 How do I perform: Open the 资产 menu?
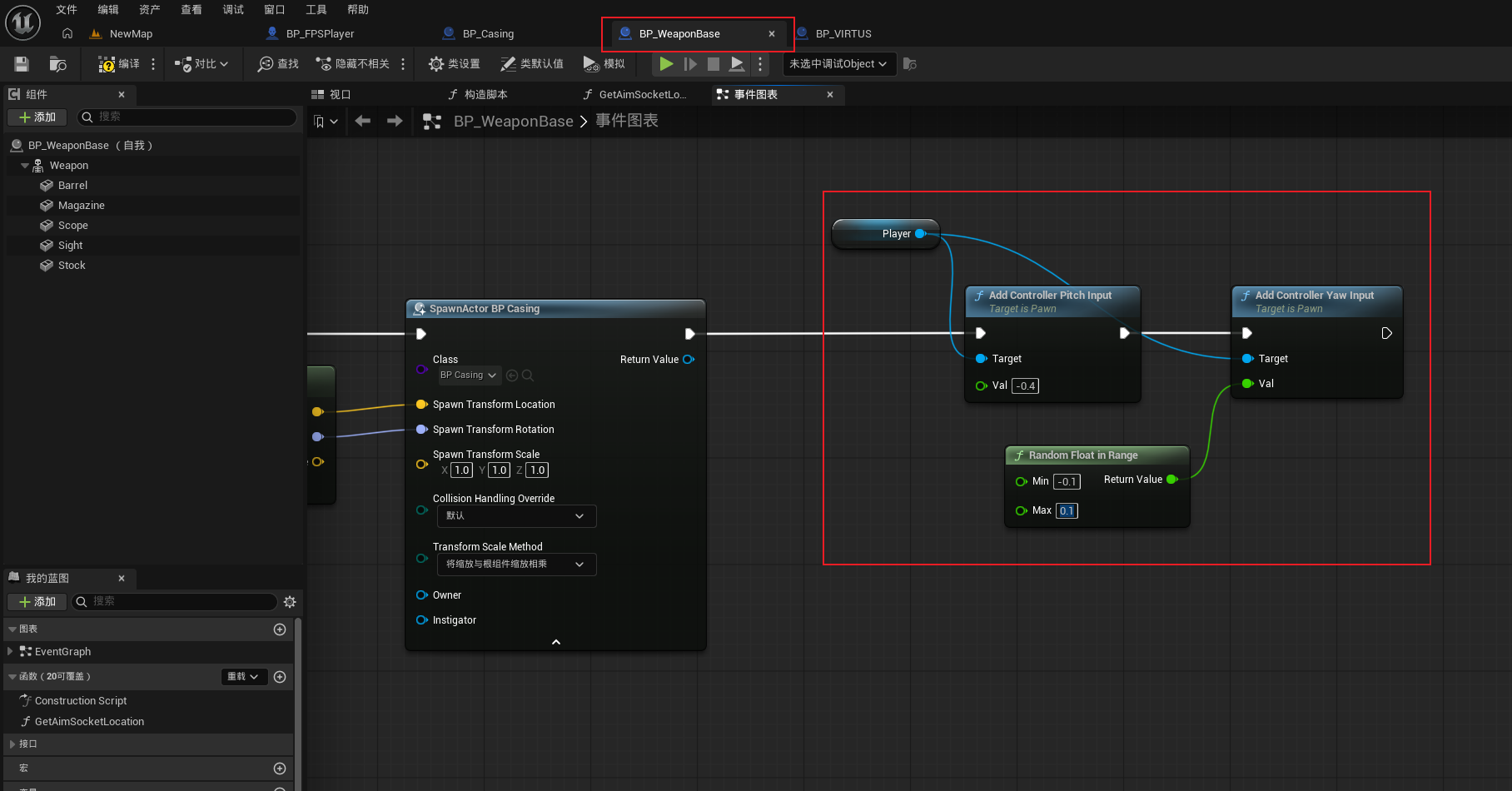point(150,10)
